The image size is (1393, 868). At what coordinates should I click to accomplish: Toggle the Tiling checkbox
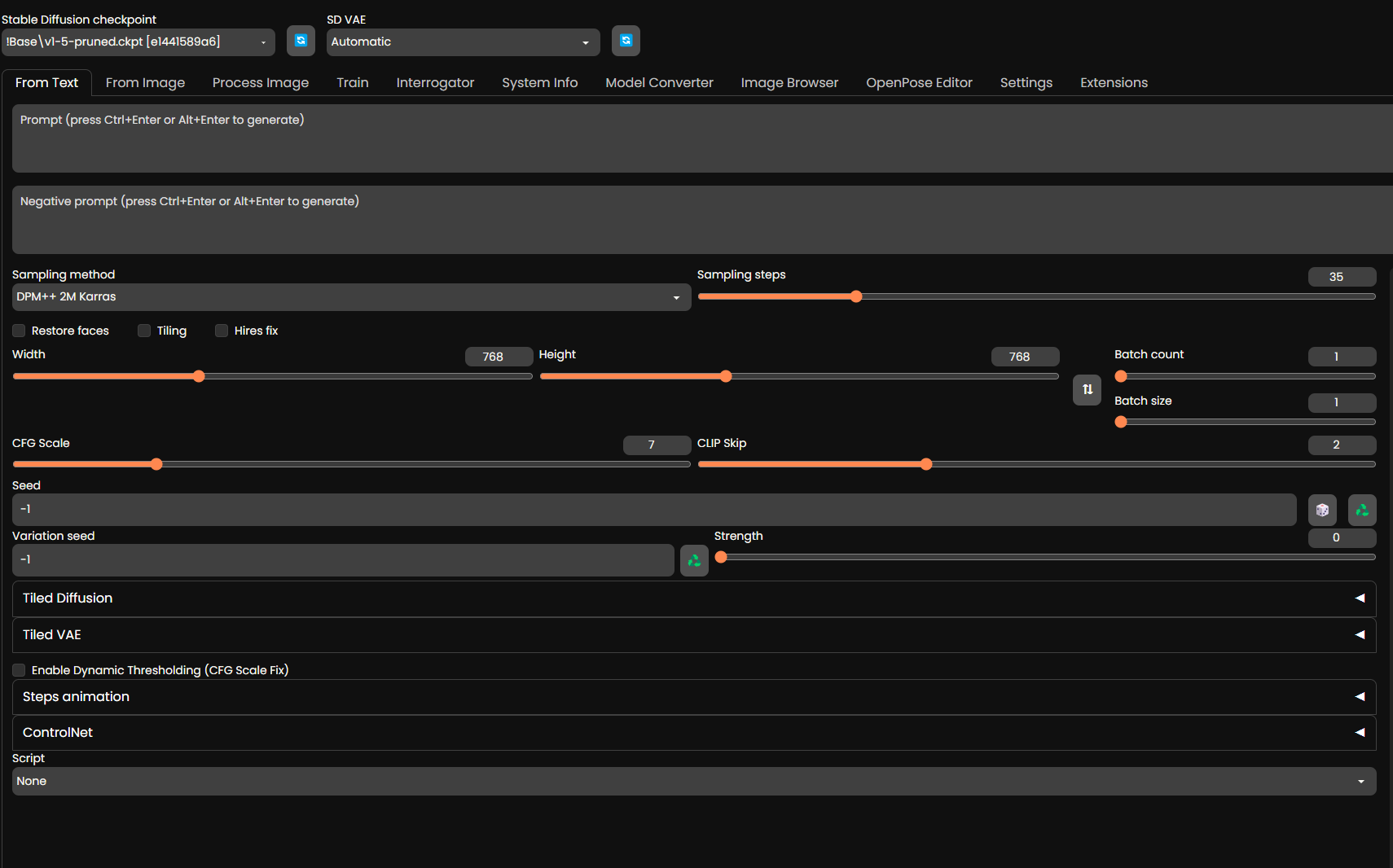[x=143, y=331]
